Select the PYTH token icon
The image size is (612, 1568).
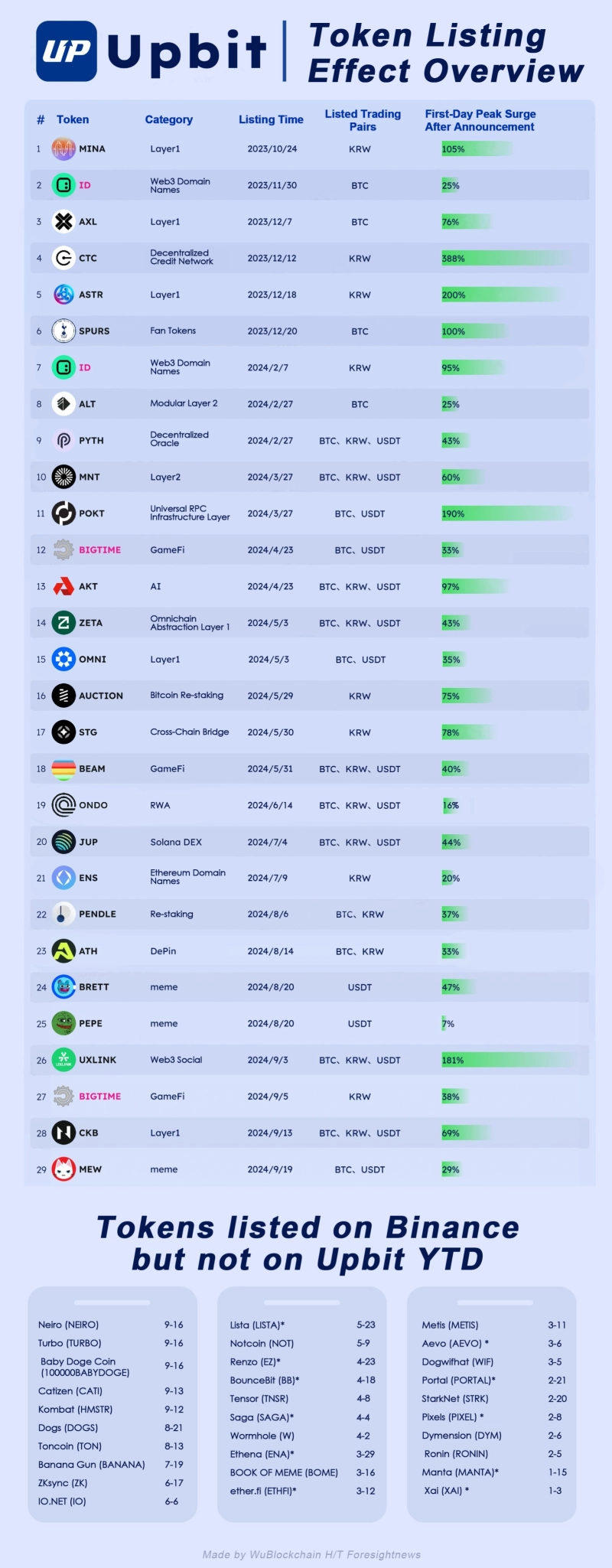pyautogui.click(x=63, y=440)
